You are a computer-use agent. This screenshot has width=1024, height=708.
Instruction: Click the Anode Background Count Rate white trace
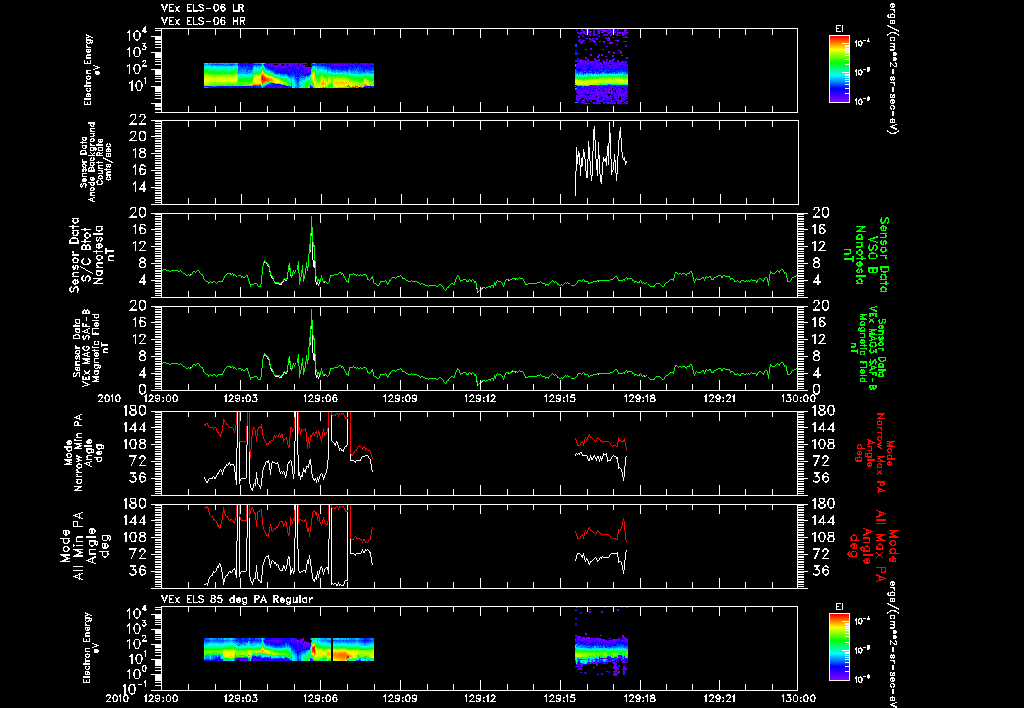(x=601, y=157)
